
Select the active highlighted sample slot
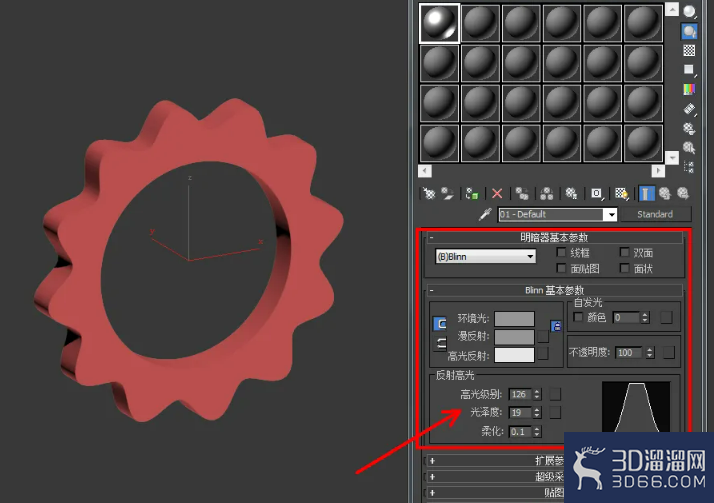pyautogui.click(x=439, y=22)
